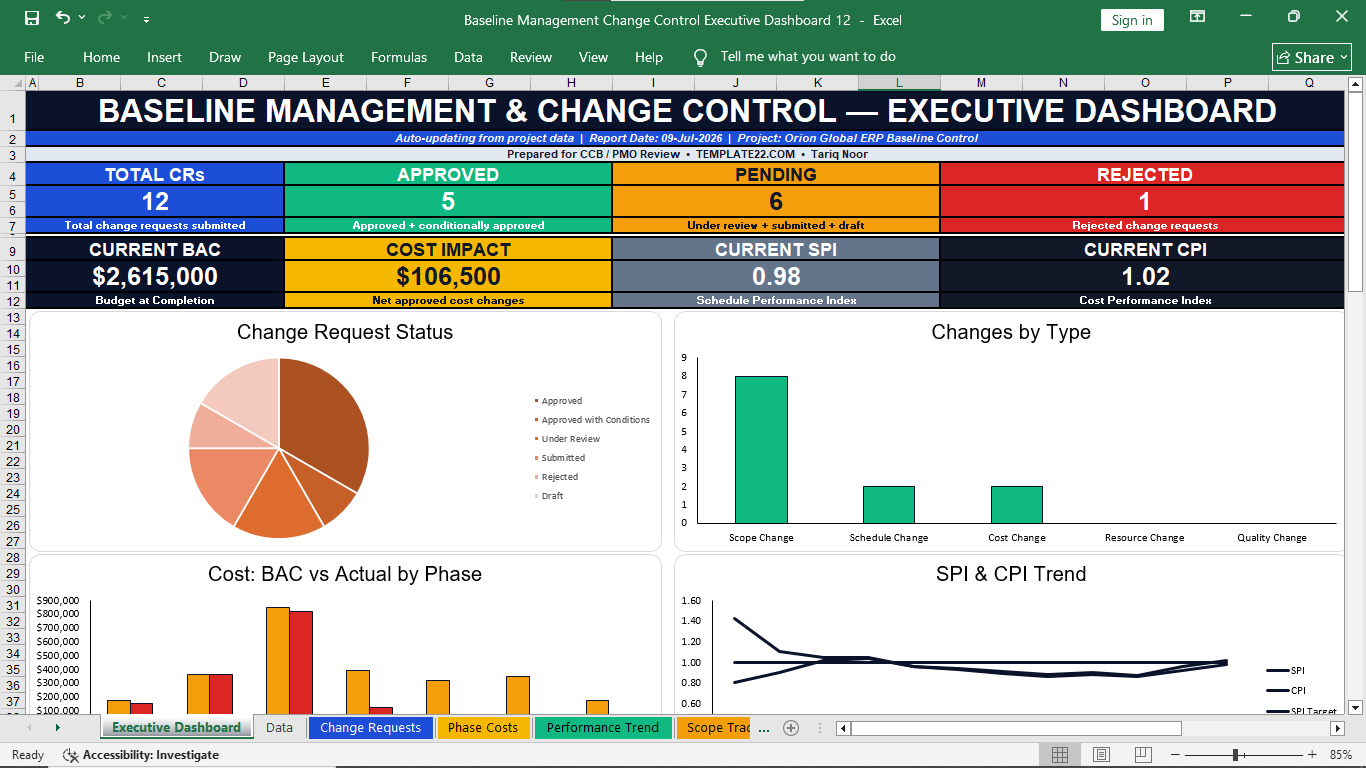Screen dimensions: 1366x768
Task: Select the Executive Dashboard sheet tab
Action: click(176, 727)
